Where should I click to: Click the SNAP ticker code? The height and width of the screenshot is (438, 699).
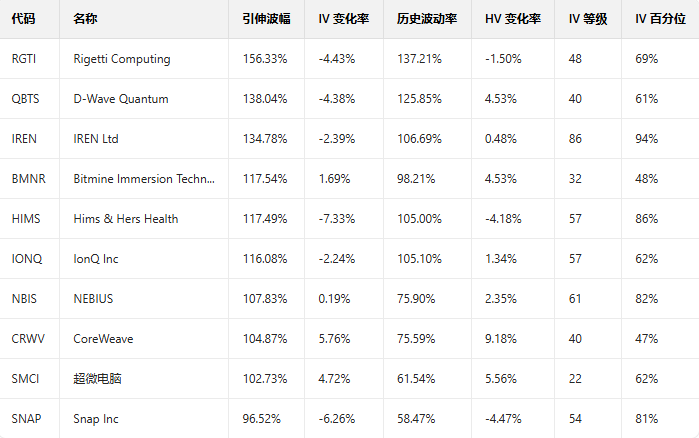pyautogui.click(x=26, y=419)
